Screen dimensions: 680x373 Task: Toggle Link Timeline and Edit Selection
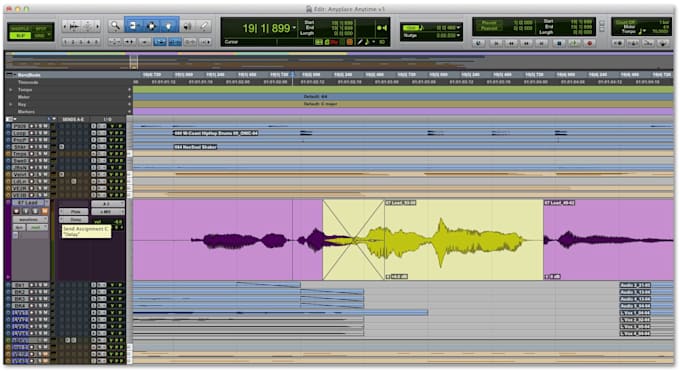coord(160,42)
